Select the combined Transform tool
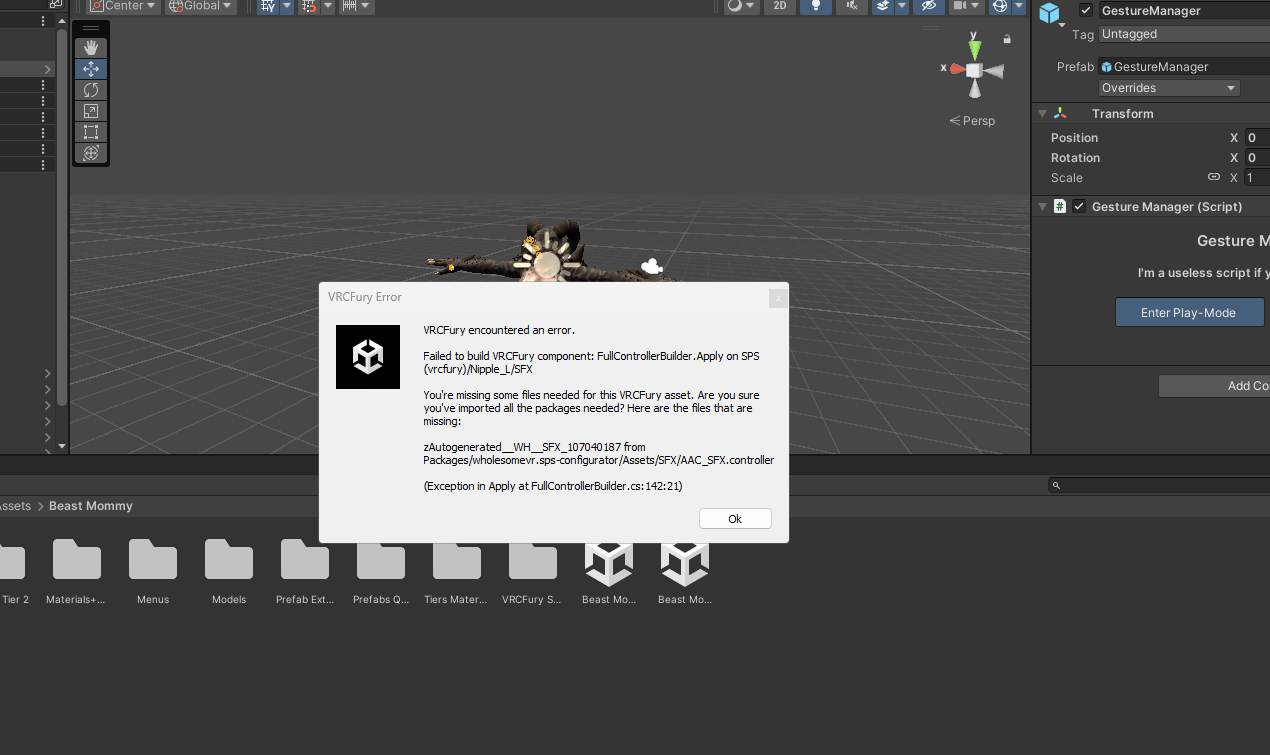This screenshot has width=1270, height=755. [91, 153]
